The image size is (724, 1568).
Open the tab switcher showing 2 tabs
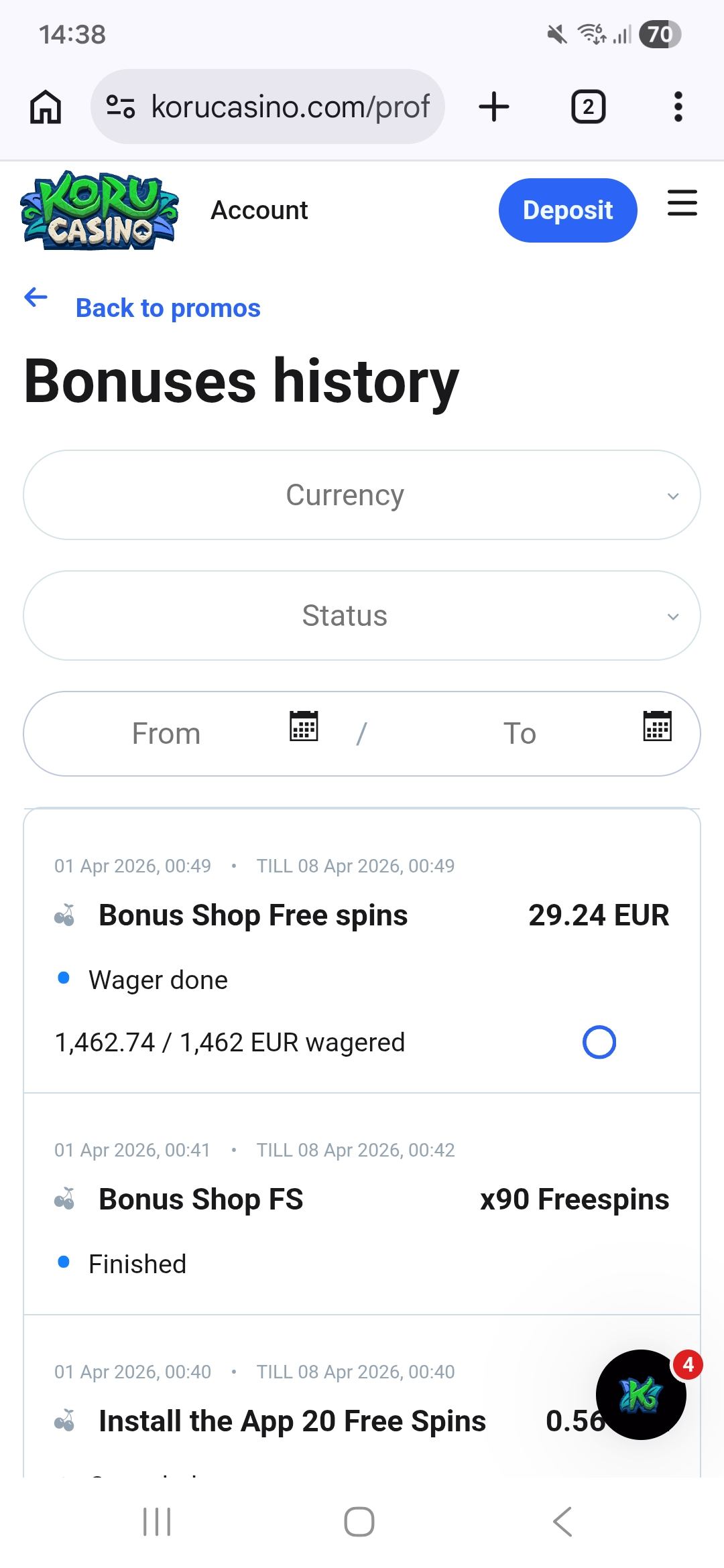pos(588,107)
